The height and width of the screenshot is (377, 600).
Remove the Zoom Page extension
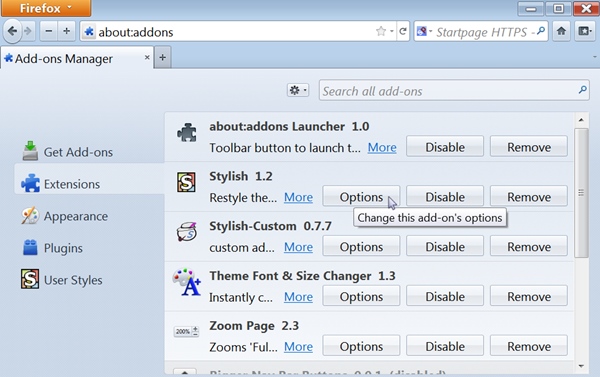coord(529,346)
